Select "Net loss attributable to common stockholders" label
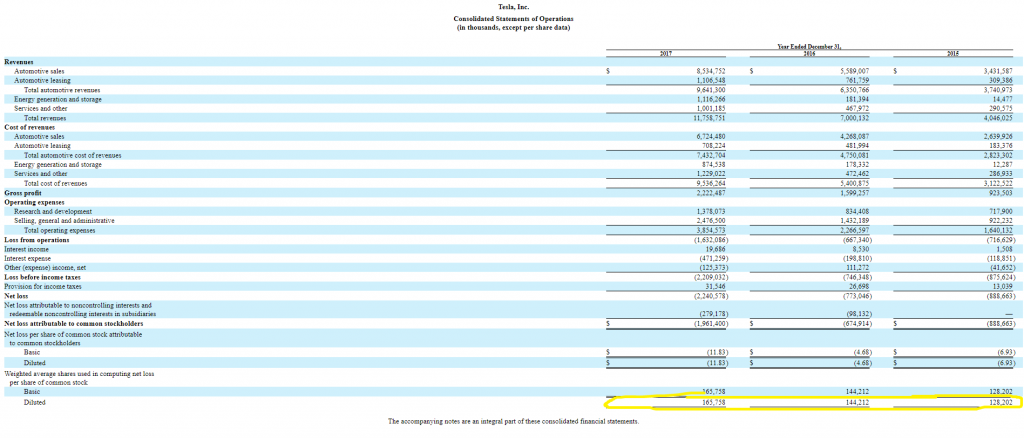Screen dimensions: 1024x438 [74, 324]
